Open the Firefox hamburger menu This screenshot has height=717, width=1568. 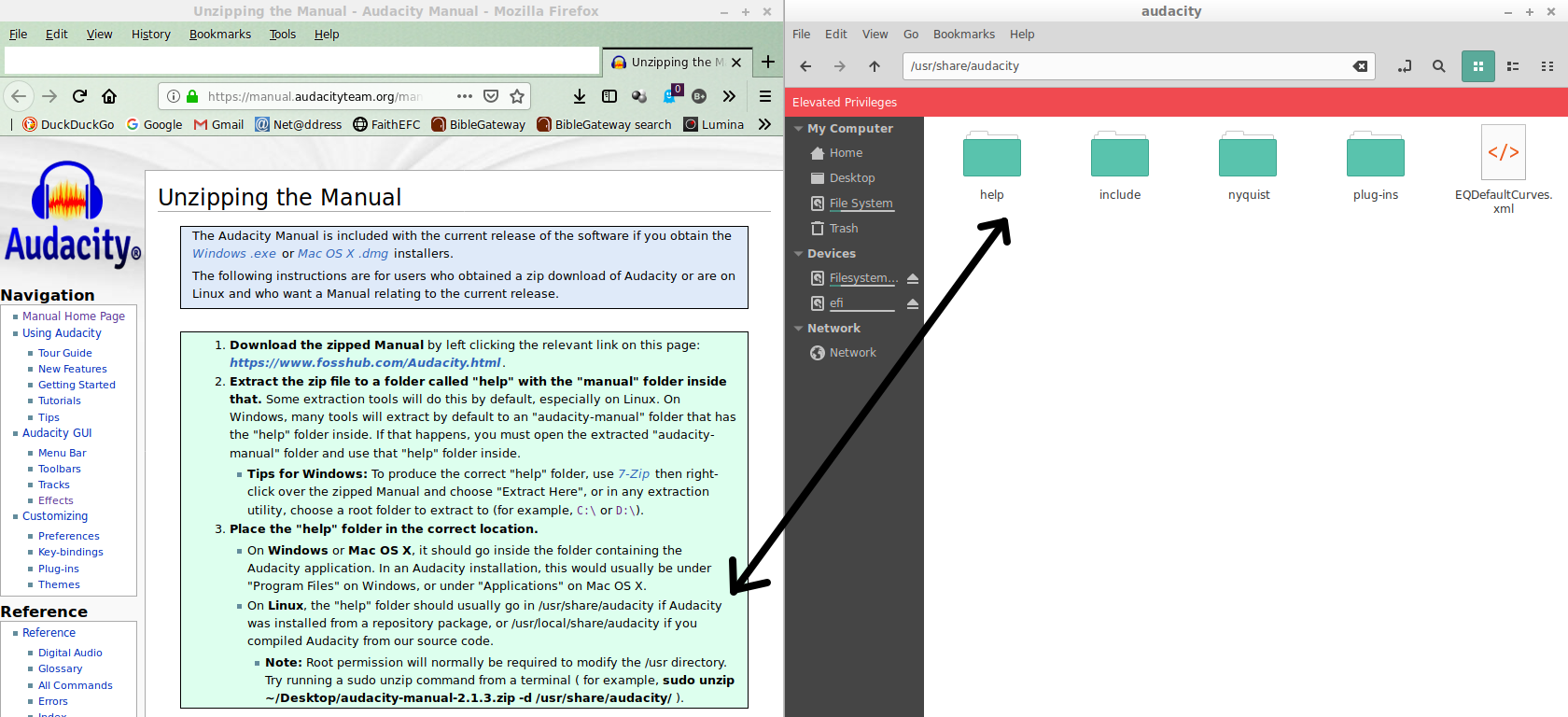[x=765, y=96]
